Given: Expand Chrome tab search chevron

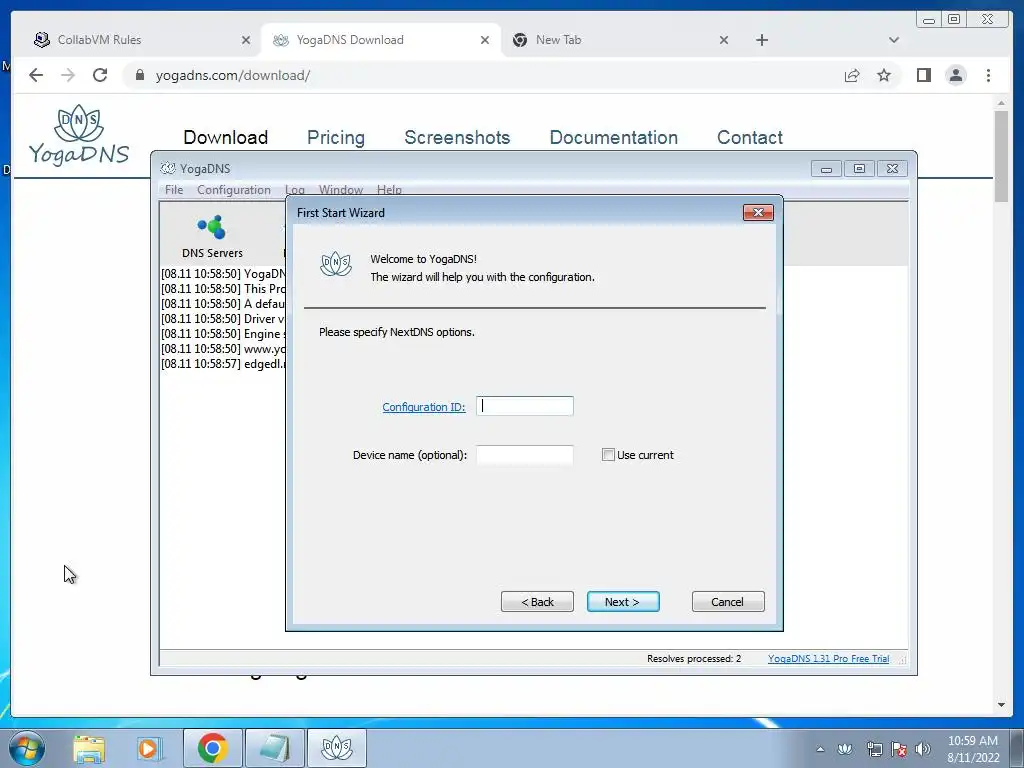Looking at the screenshot, I should point(894,40).
